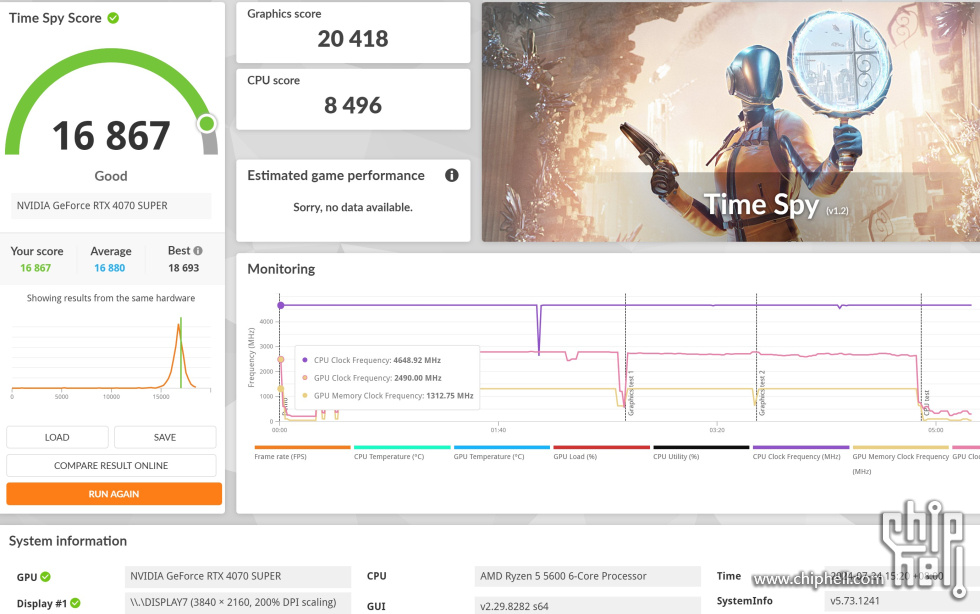Select the Graphics test 1 marker in Monitoring

point(631,394)
